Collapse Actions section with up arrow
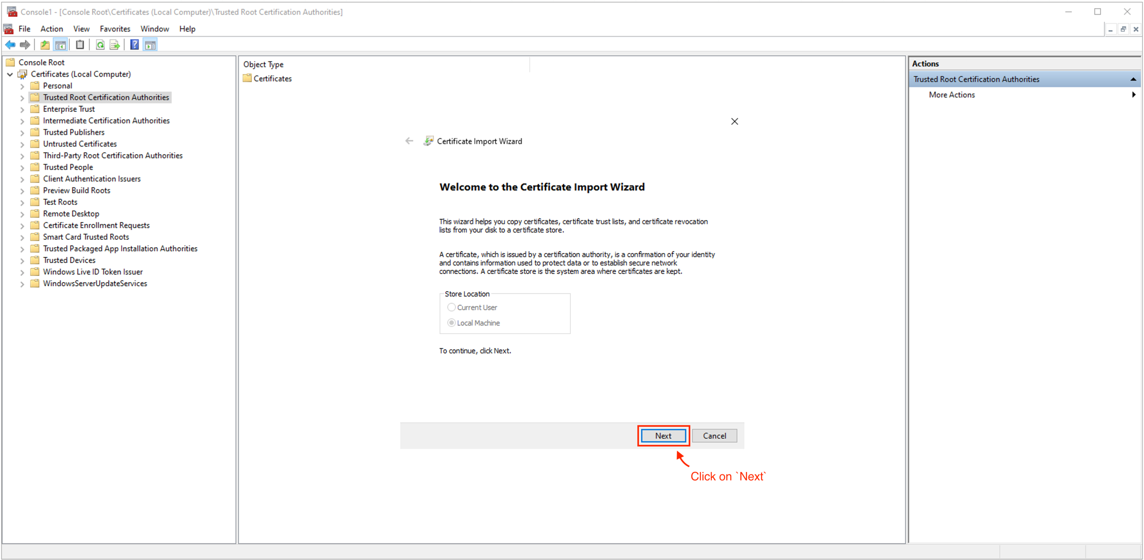Image resolution: width=1144 pixels, height=560 pixels. point(1133,79)
